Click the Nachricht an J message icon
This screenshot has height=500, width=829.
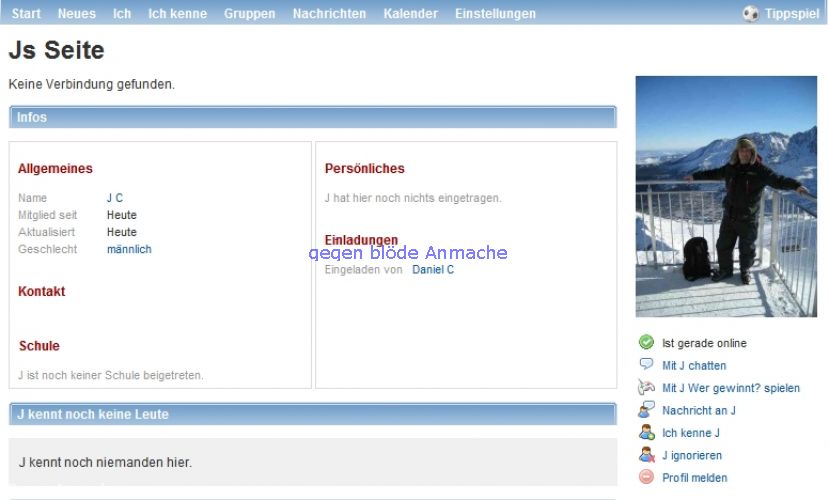(646, 410)
